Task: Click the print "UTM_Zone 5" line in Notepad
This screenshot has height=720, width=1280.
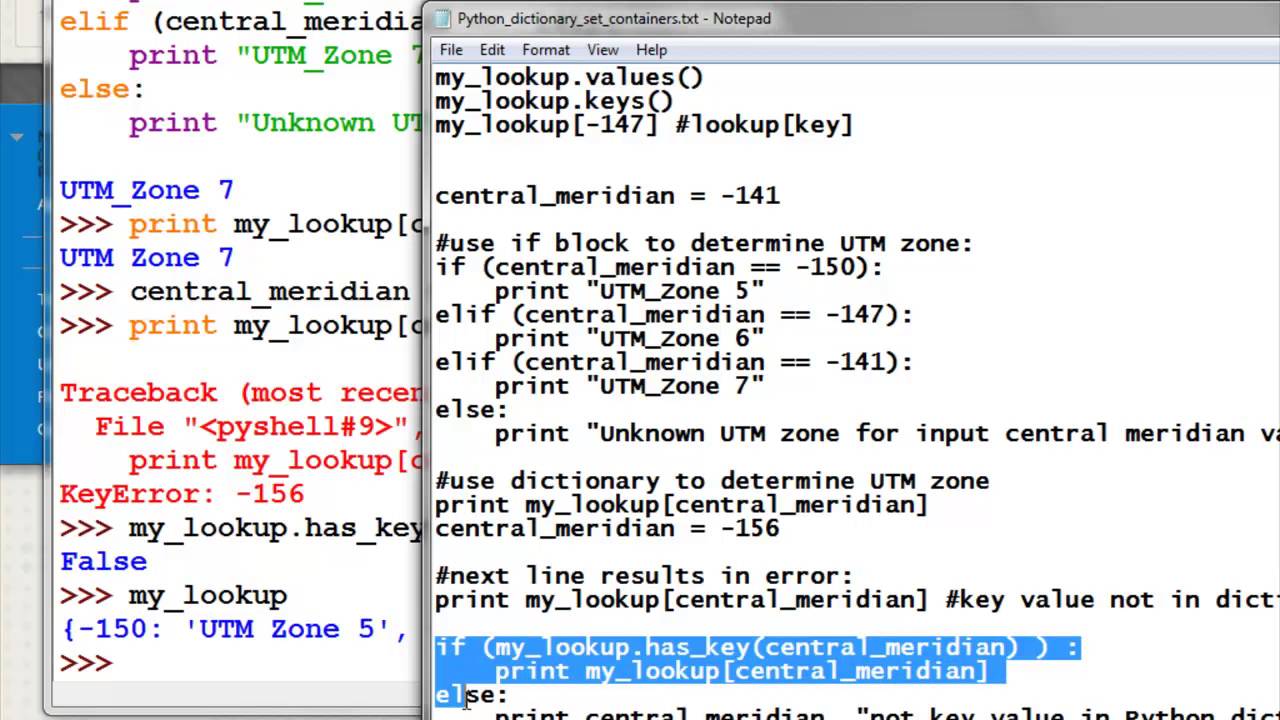Action: [629, 291]
